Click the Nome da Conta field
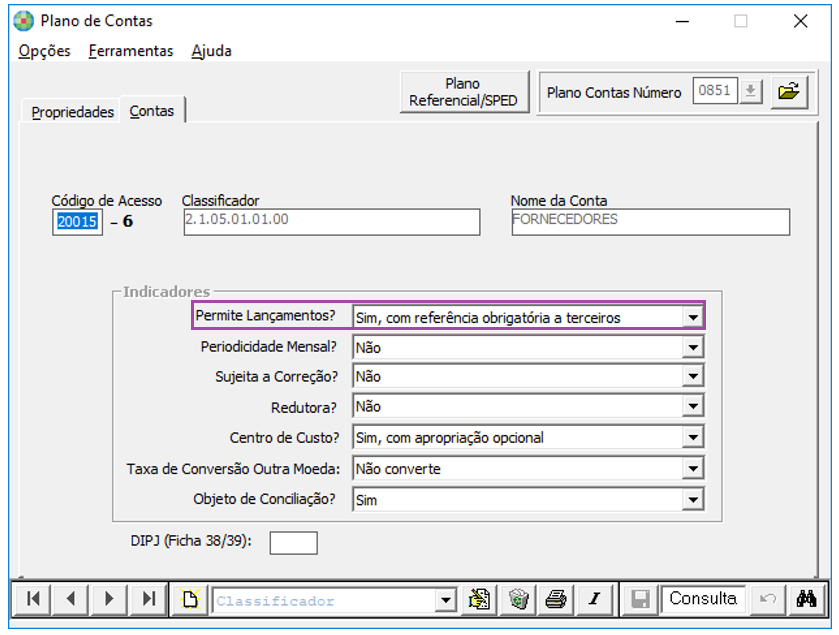The image size is (839, 635). point(650,221)
